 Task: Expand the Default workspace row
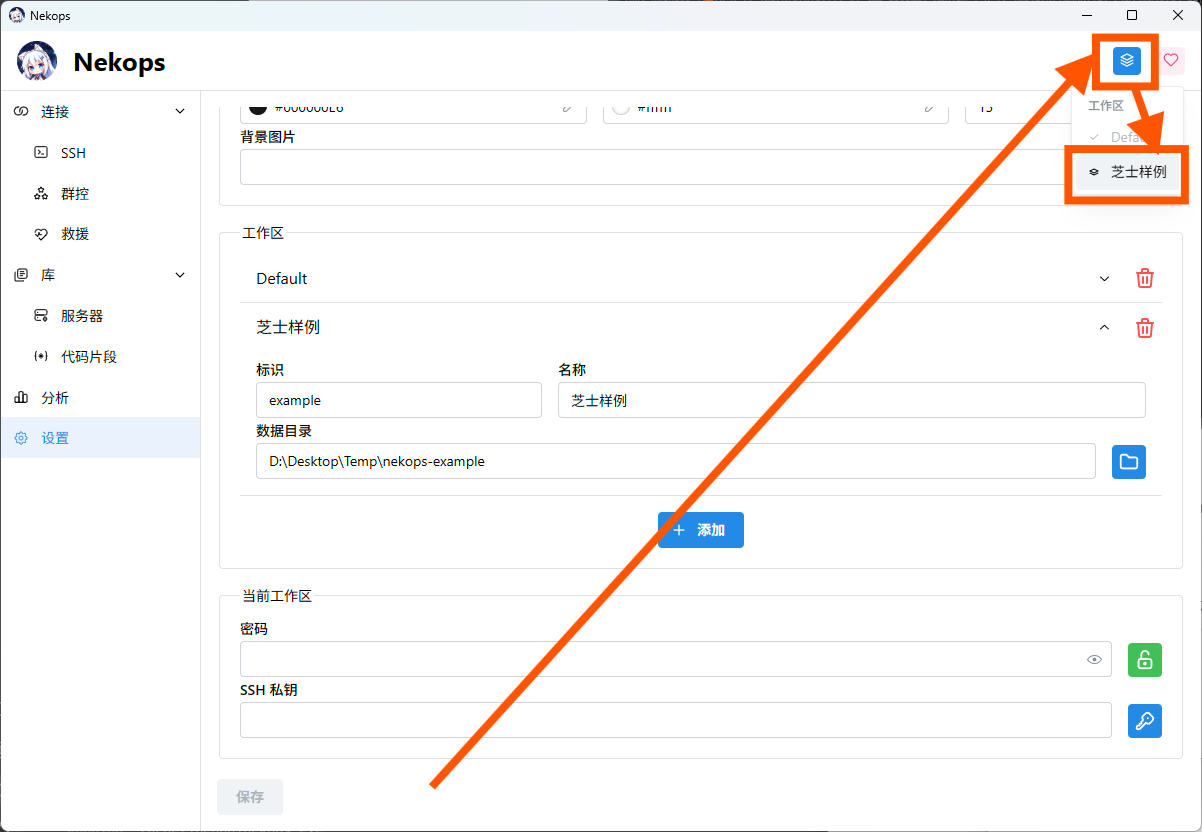pyautogui.click(x=1104, y=279)
